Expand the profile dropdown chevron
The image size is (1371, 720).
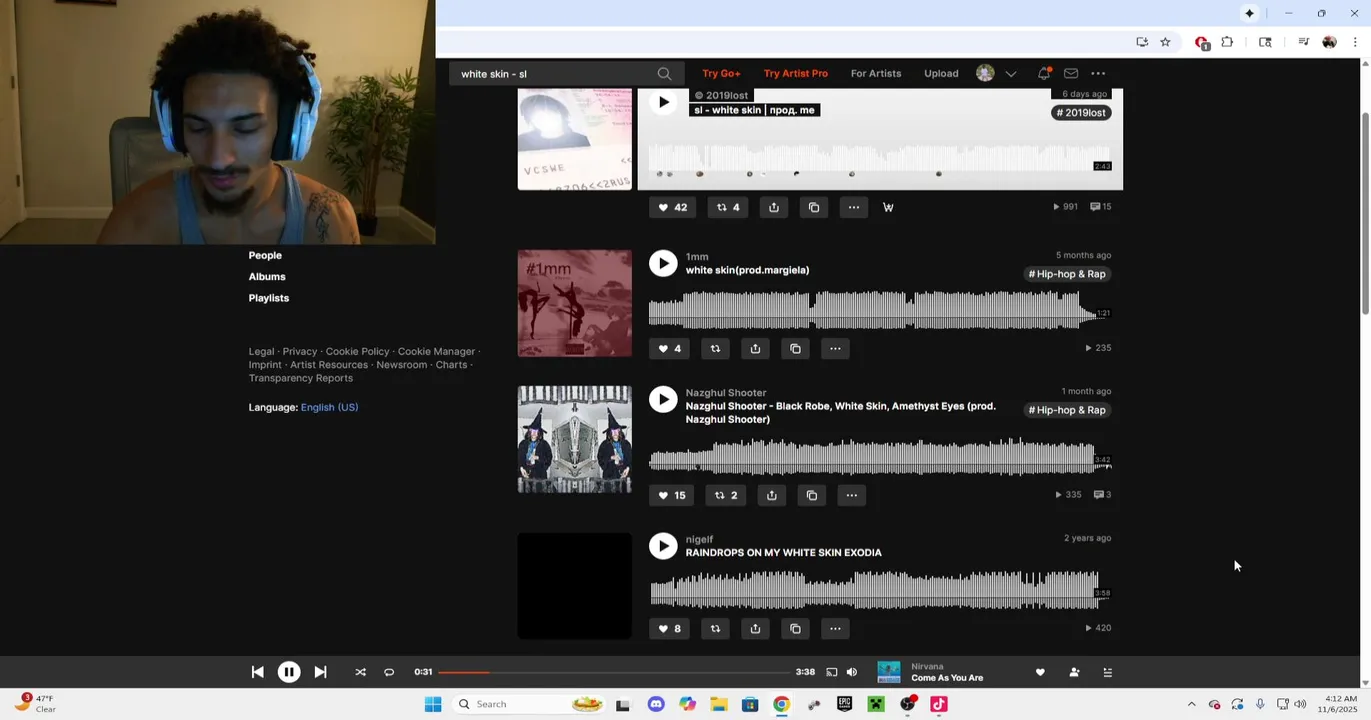point(1011,74)
